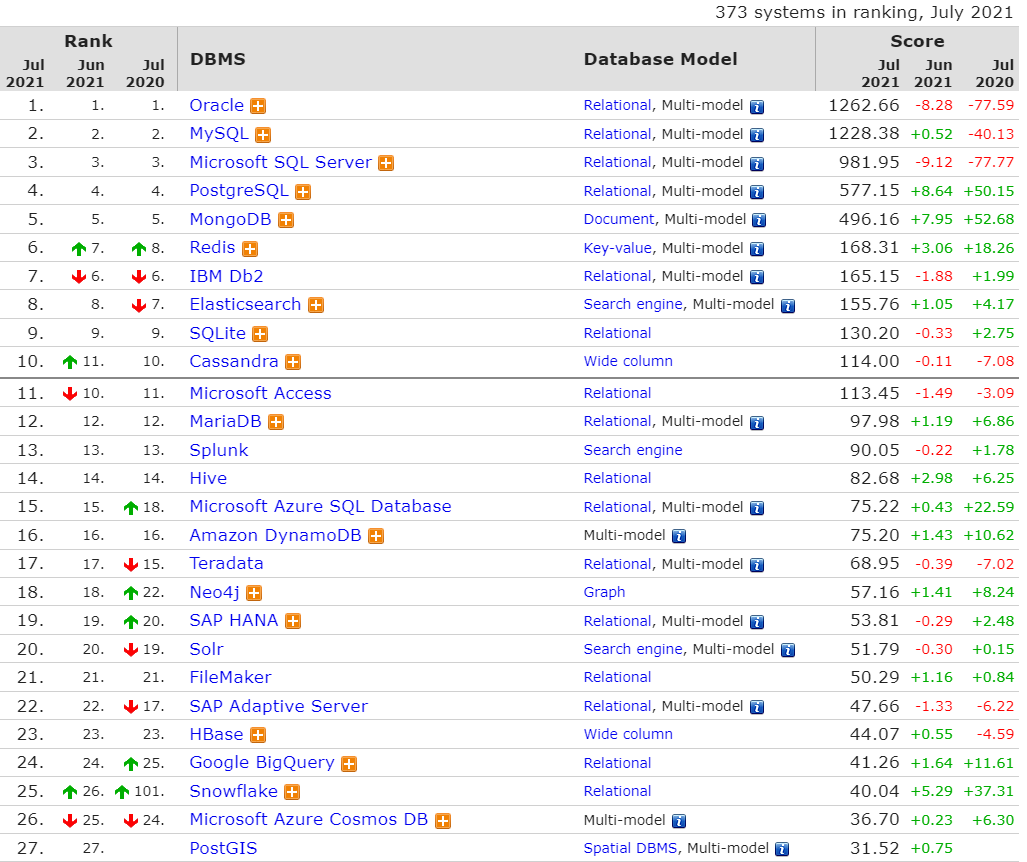1027x862 pixels.
Task: Click the info icon in the MySQL row
Action: pyautogui.click(x=757, y=136)
